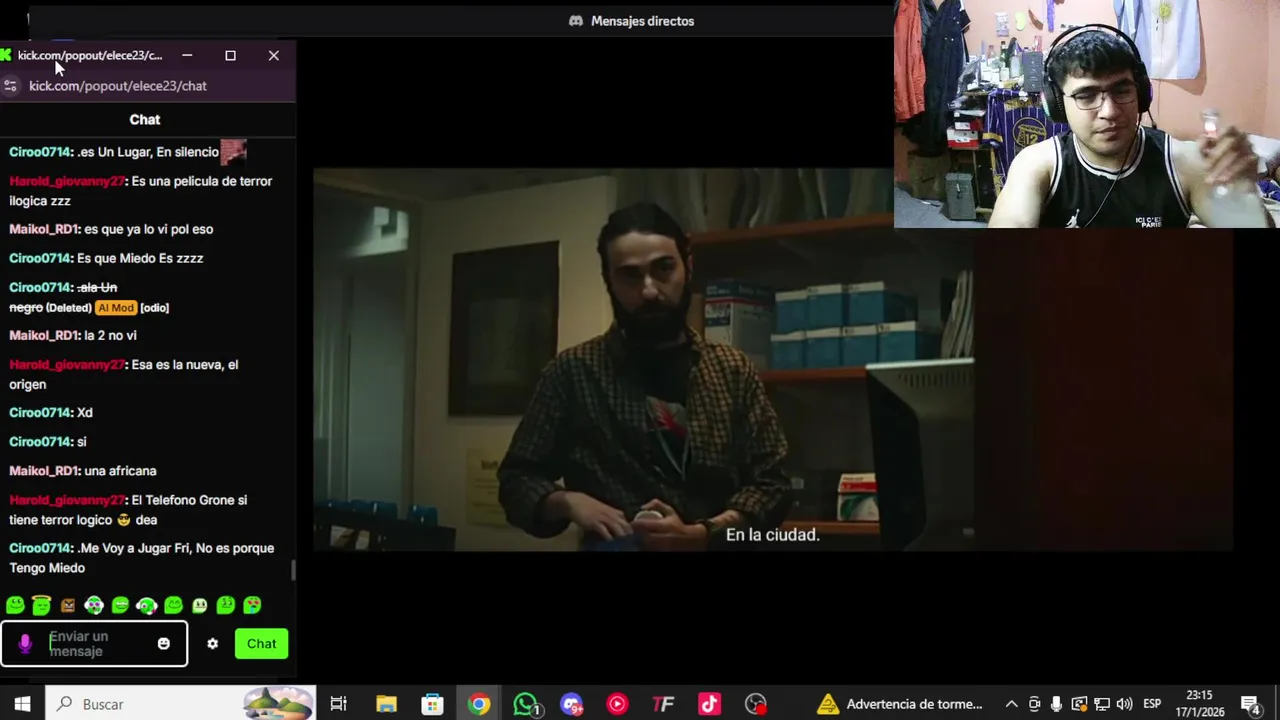Viewport: 1280px width, 720px height.
Task: Open the TF app in taskbar
Action: click(663, 704)
